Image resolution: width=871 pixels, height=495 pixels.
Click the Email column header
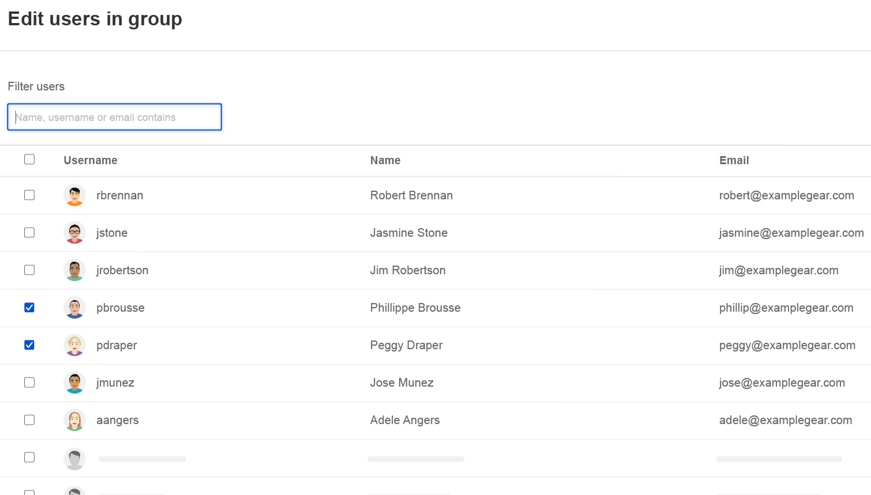pyautogui.click(x=734, y=160)
